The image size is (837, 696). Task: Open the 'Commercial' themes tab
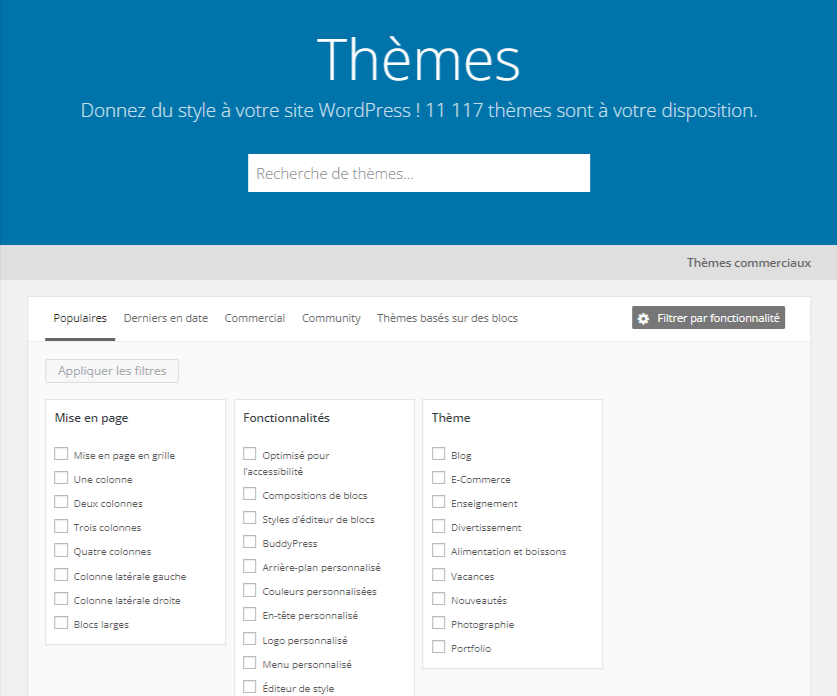254,317
